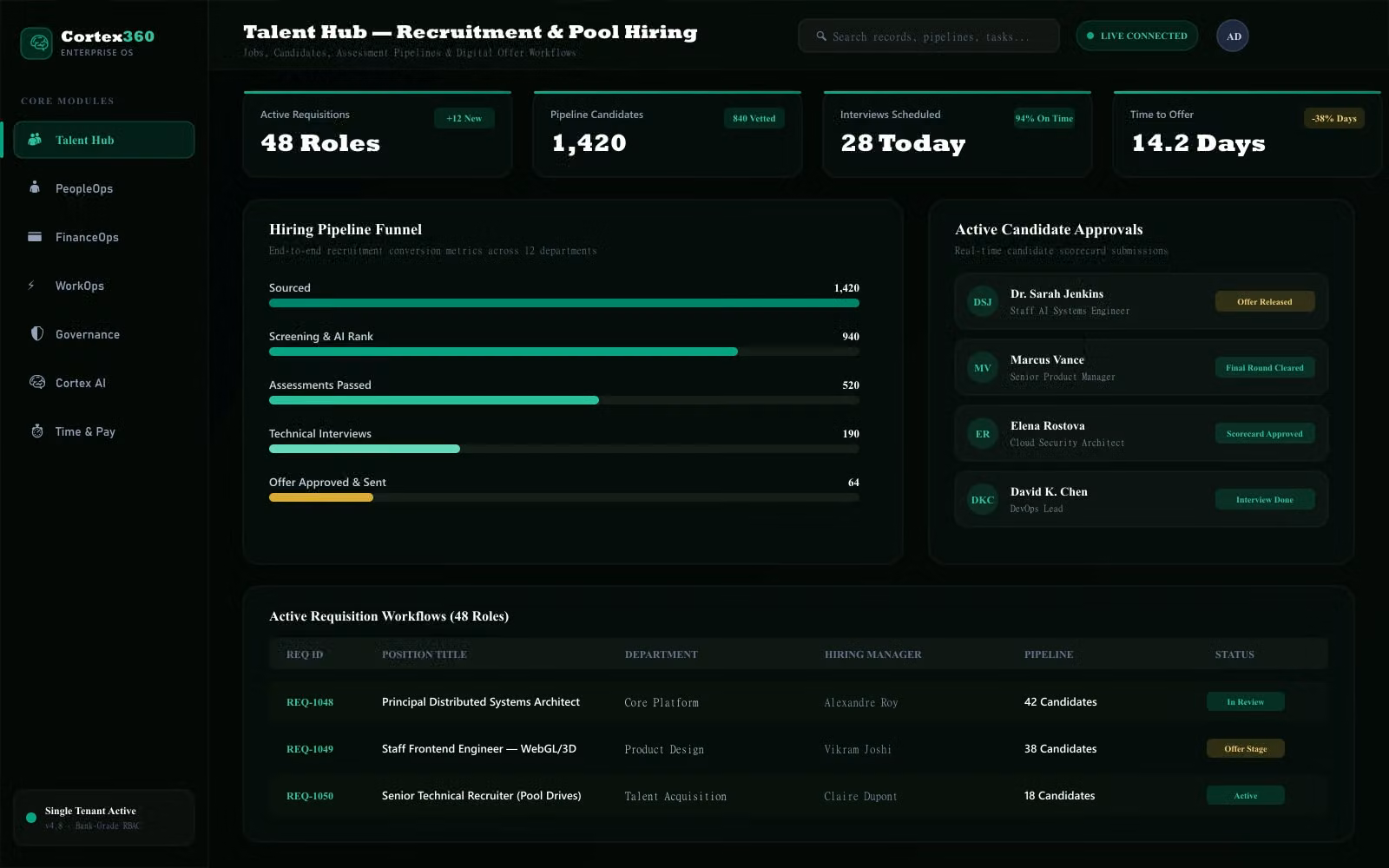Screen dimensions: 1389x868
Task: Click the green Single Tenant status dot
Action: click(x=31, y=818)
